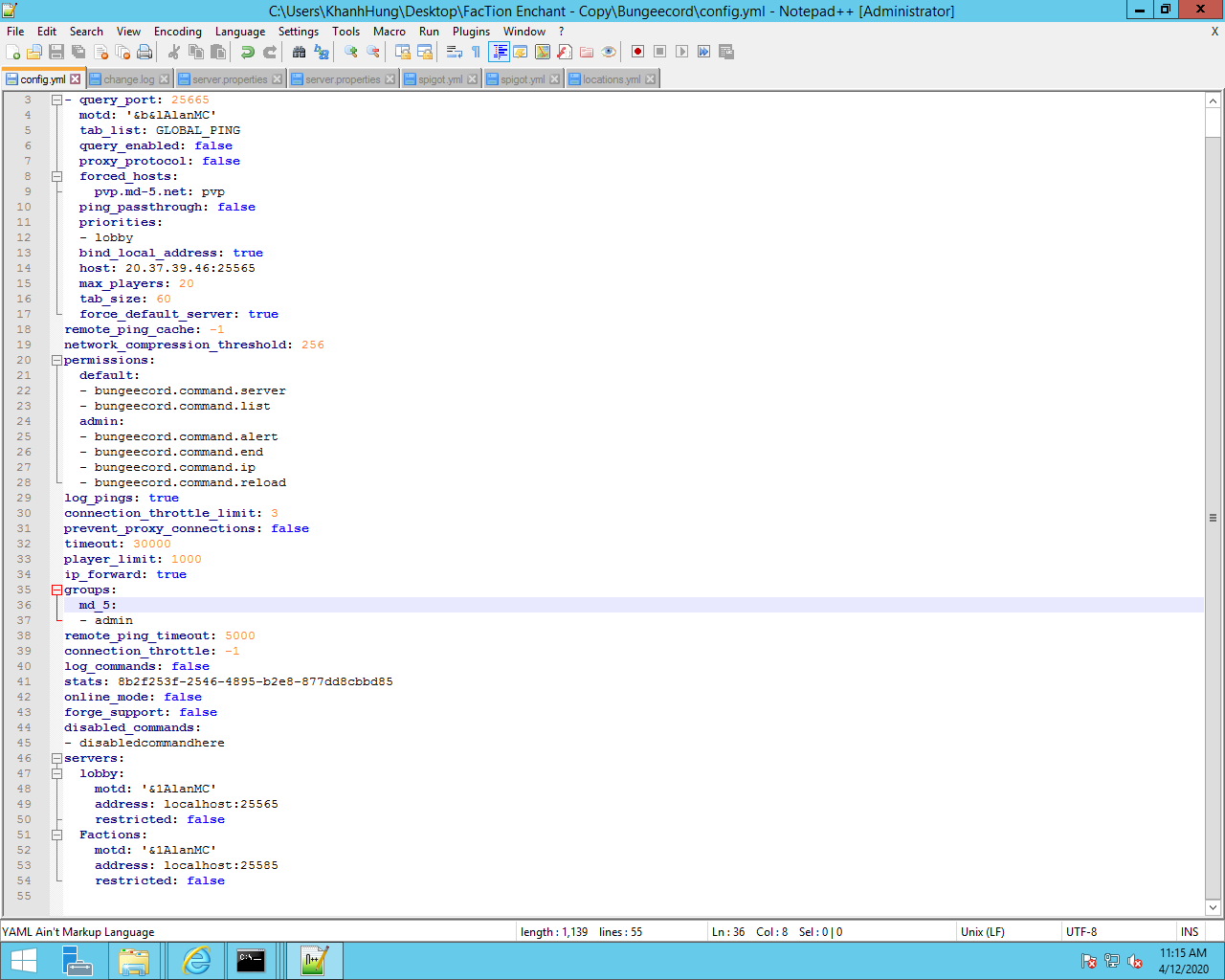This screenshot has height=980, width=1225.
Task: Save the current file via floppy icon
Action: point(56,52)
